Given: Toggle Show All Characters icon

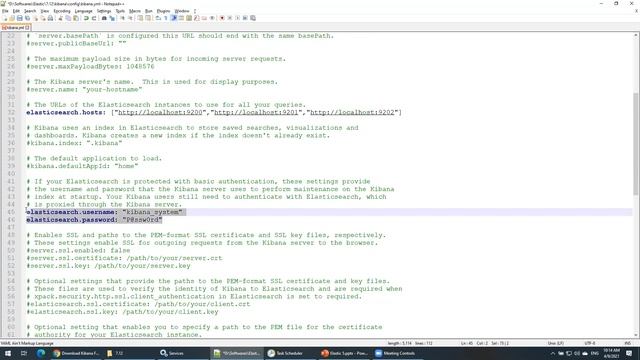Looking at the screenshot, I should pos(166,18).
